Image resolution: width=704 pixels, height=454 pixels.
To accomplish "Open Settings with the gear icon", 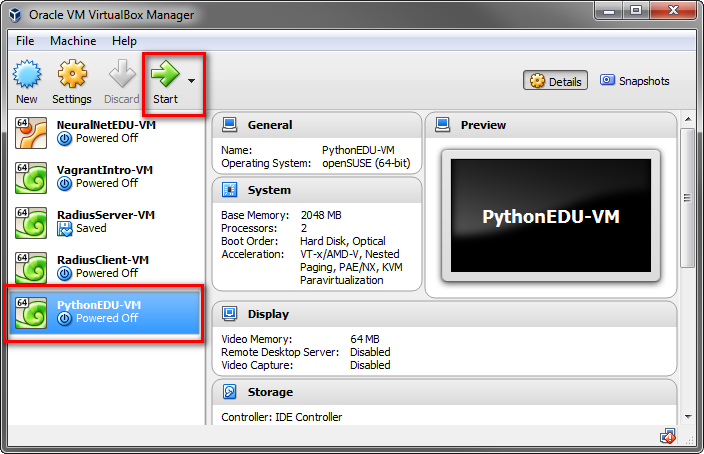I will point(72,74).
